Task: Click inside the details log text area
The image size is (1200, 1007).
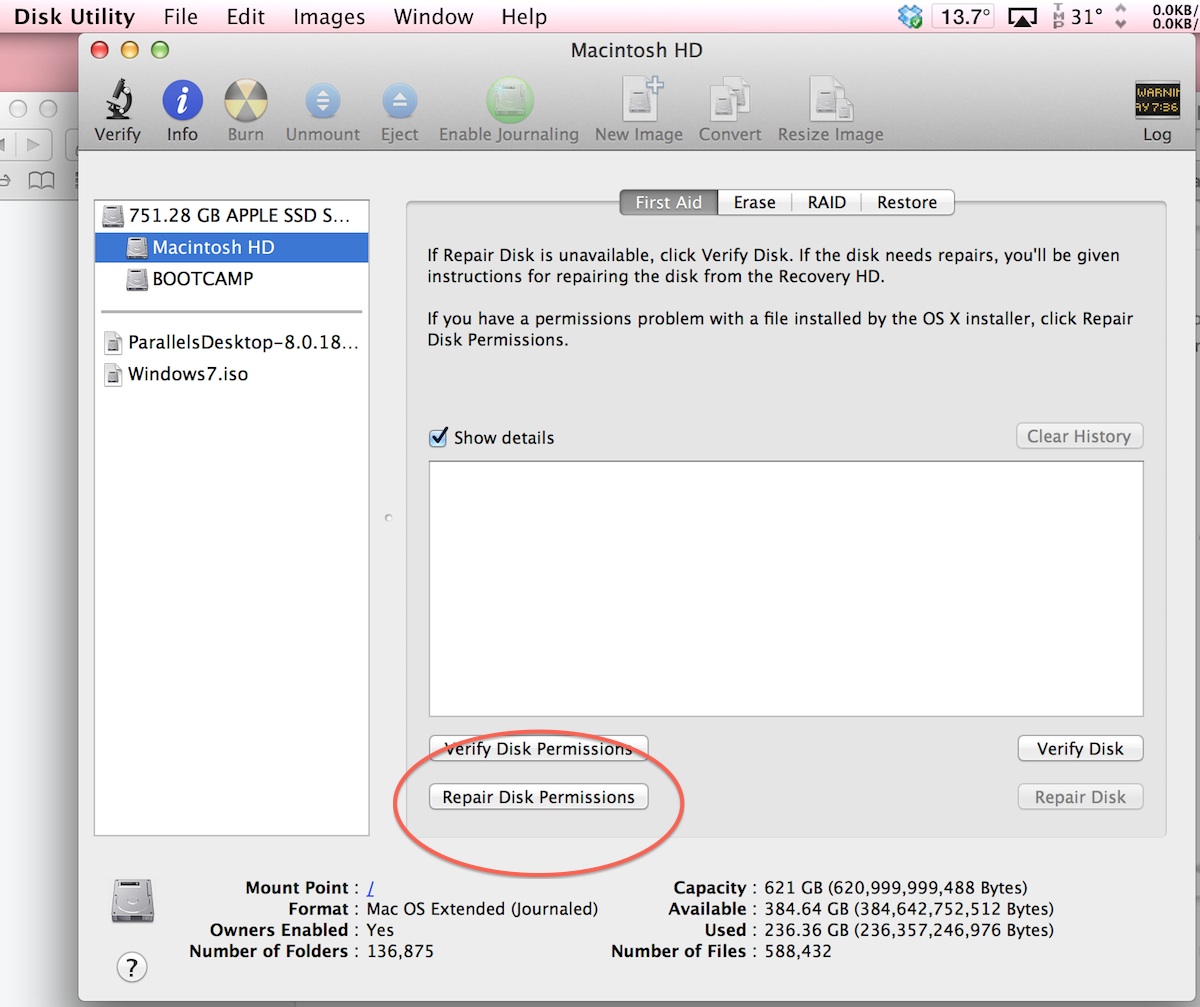Action: coord(786,588)
